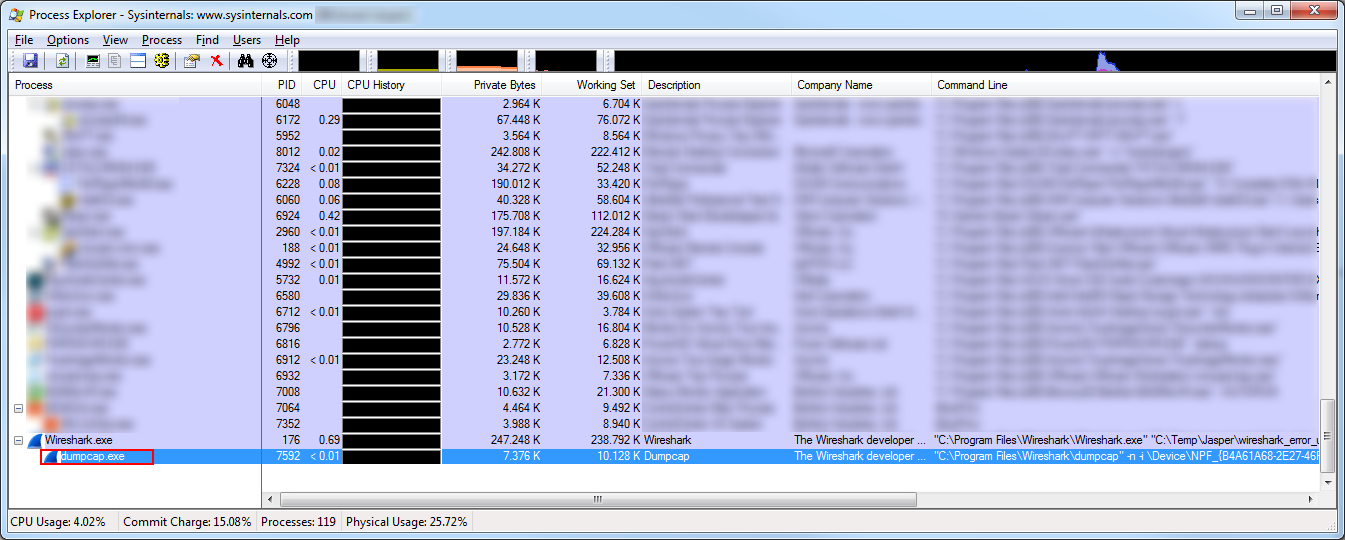Image resolution: width=1345 pixels, height=540 pixels.
Task: Click the crosshair Find Window's Process icon
Action: click(x=269, y=61)
